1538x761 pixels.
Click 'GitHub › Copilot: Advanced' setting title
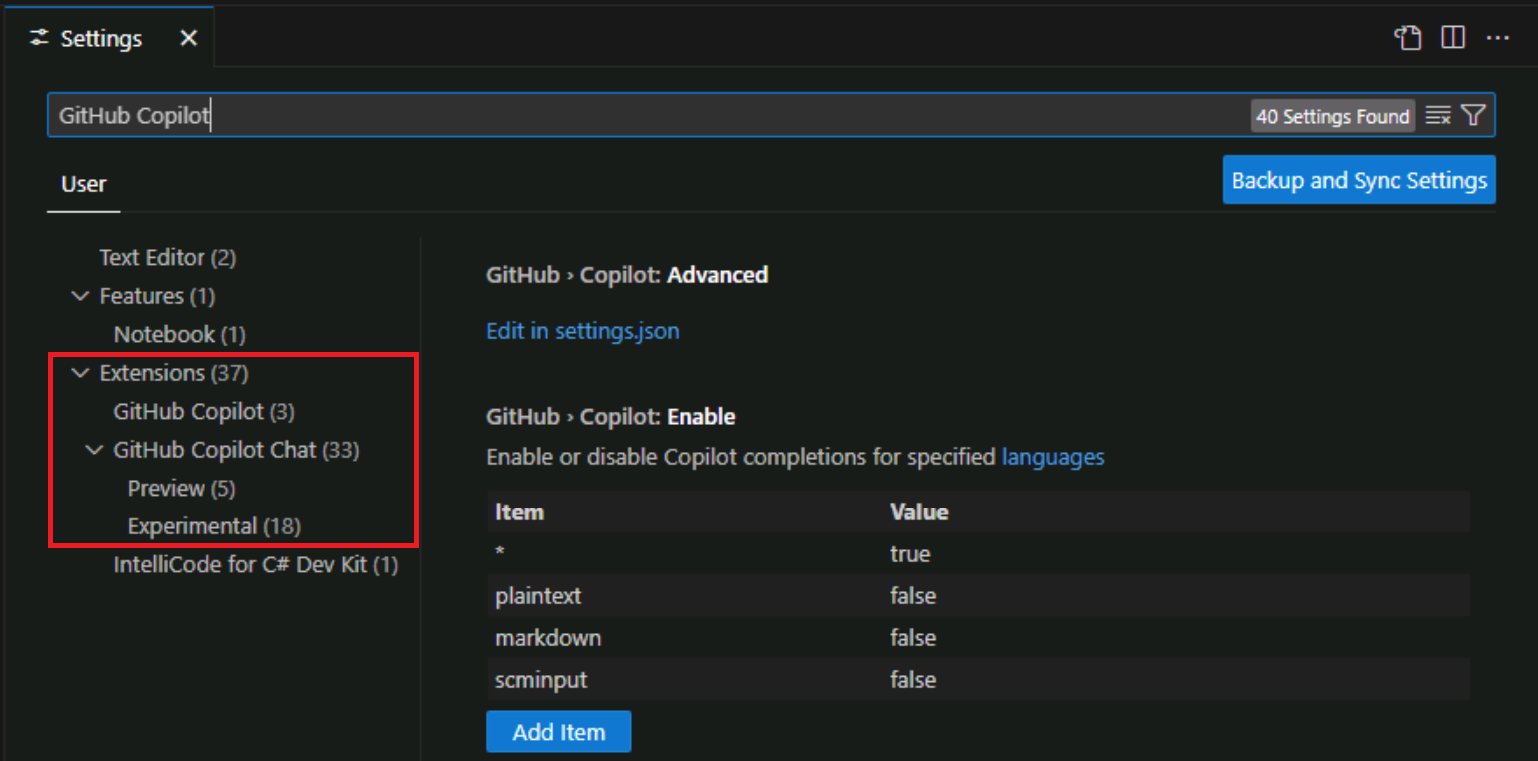point(627,275)
